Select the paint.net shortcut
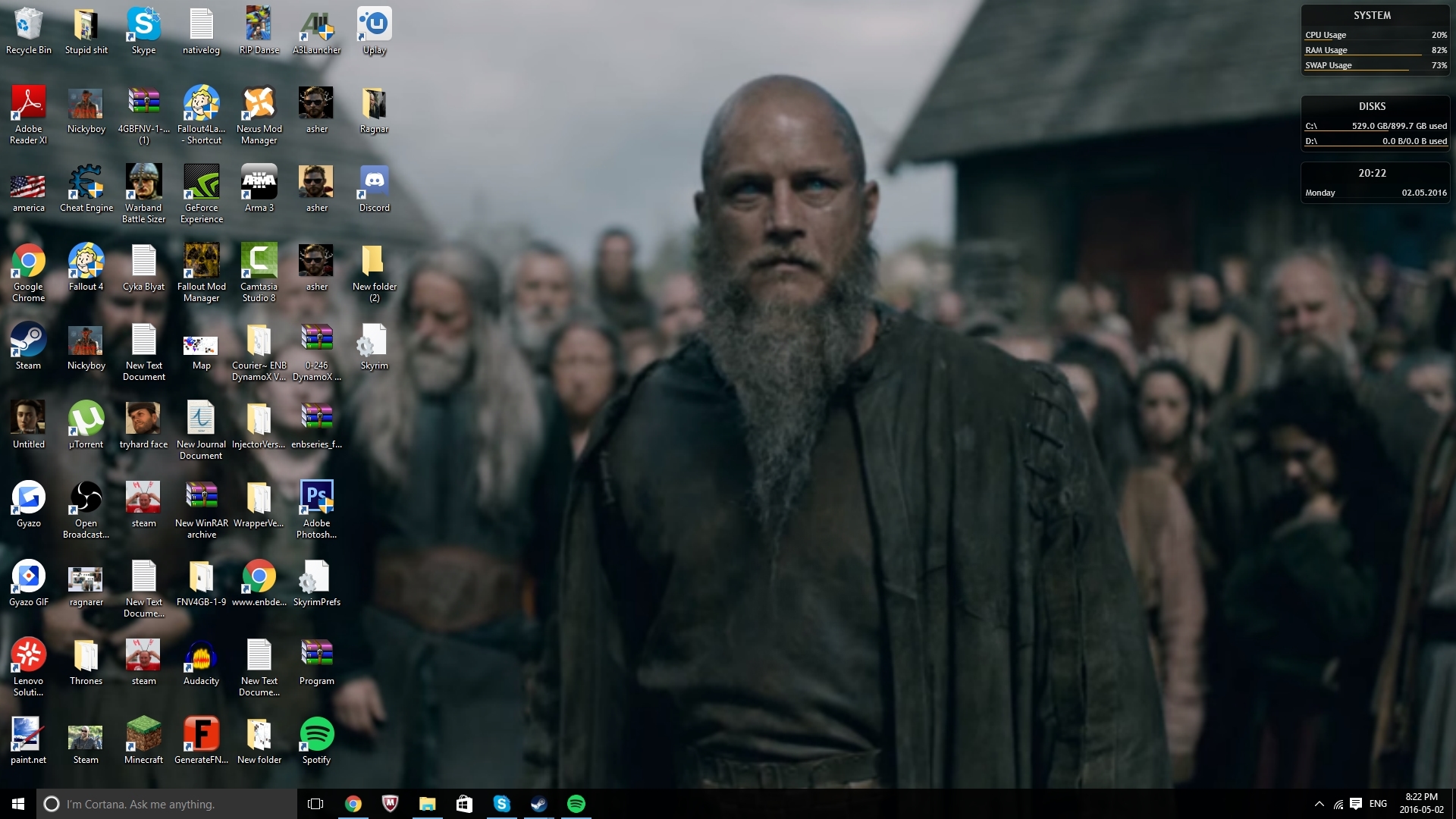This screenshot has height=819, width=1456. coord(28,742)
